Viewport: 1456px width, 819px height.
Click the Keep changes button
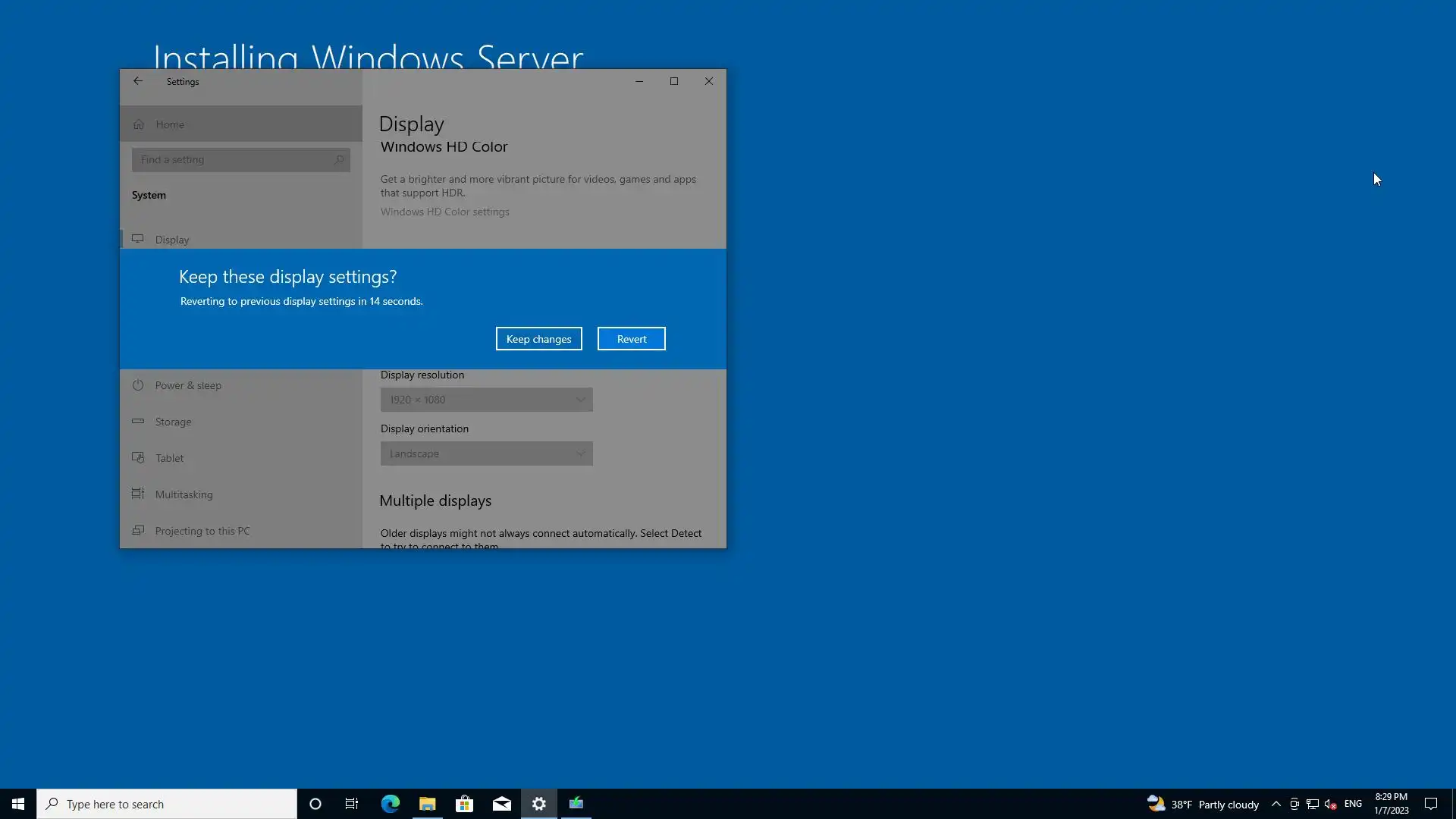538,339
